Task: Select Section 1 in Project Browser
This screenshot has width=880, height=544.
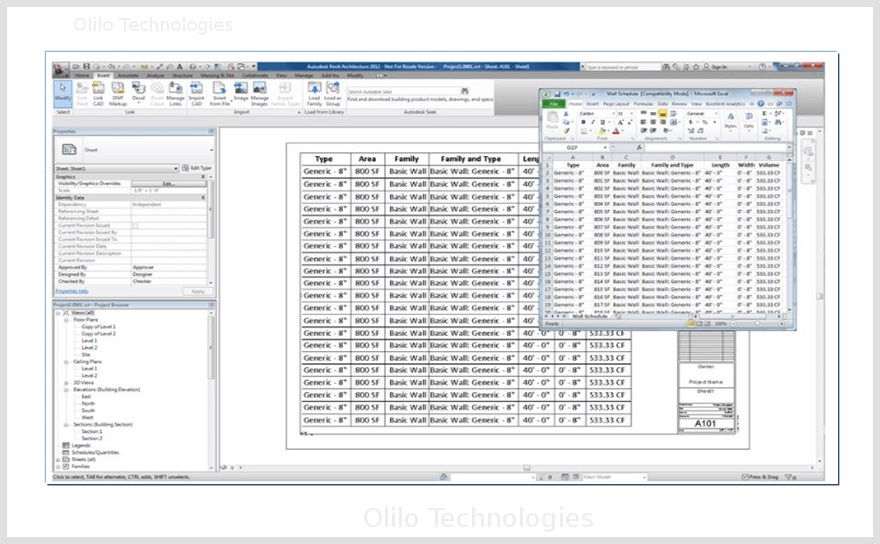Action: 91,431
